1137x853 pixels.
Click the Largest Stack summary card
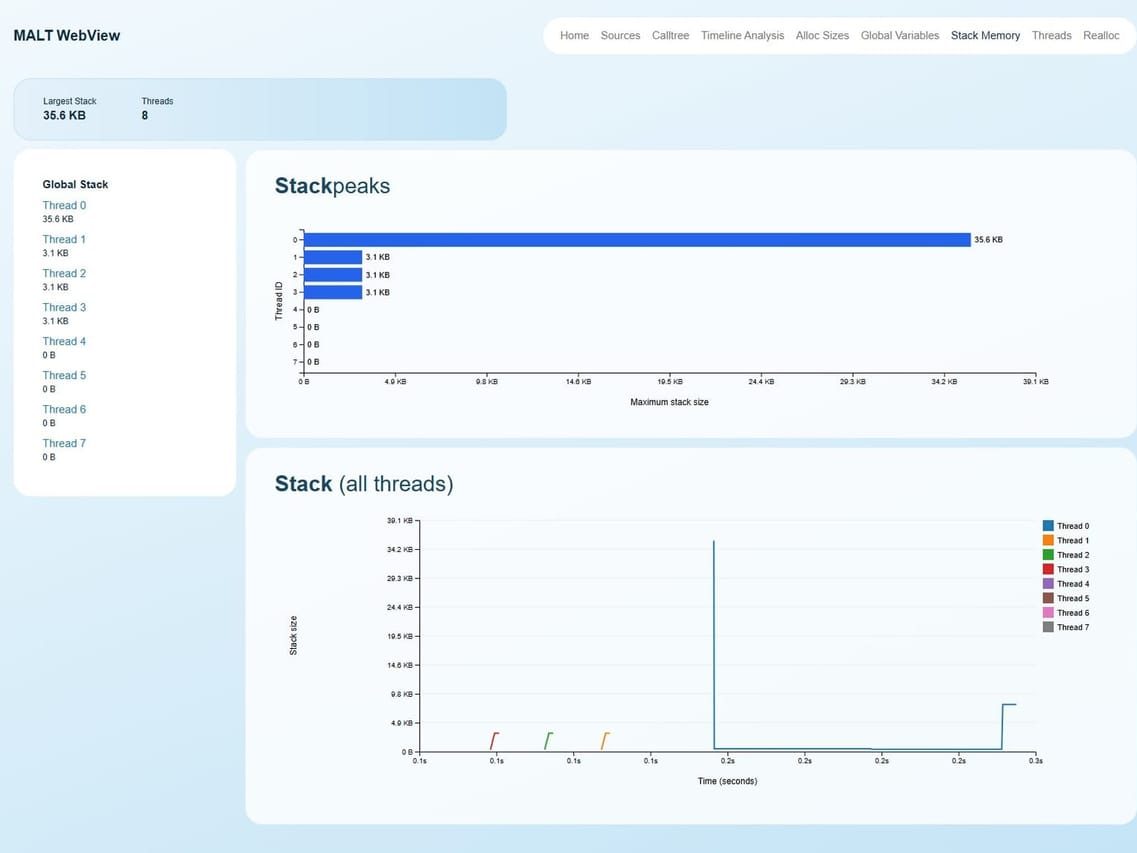pos(70,108)
